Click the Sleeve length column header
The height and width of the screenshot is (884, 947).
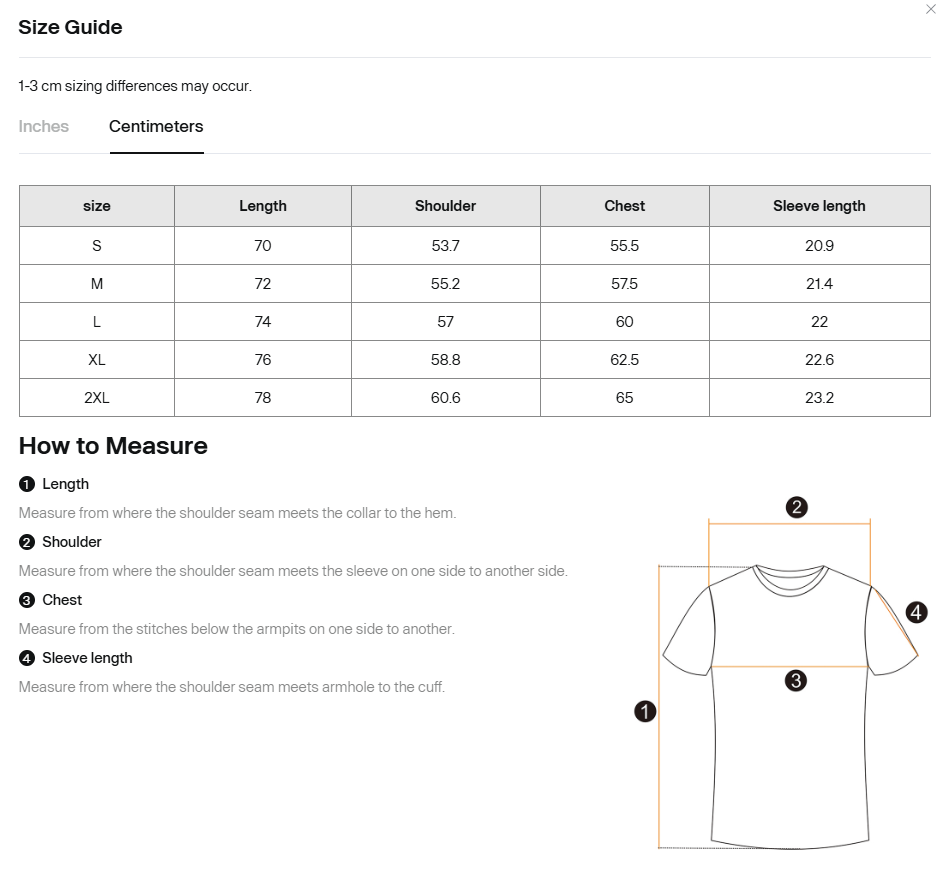(820, 206)
